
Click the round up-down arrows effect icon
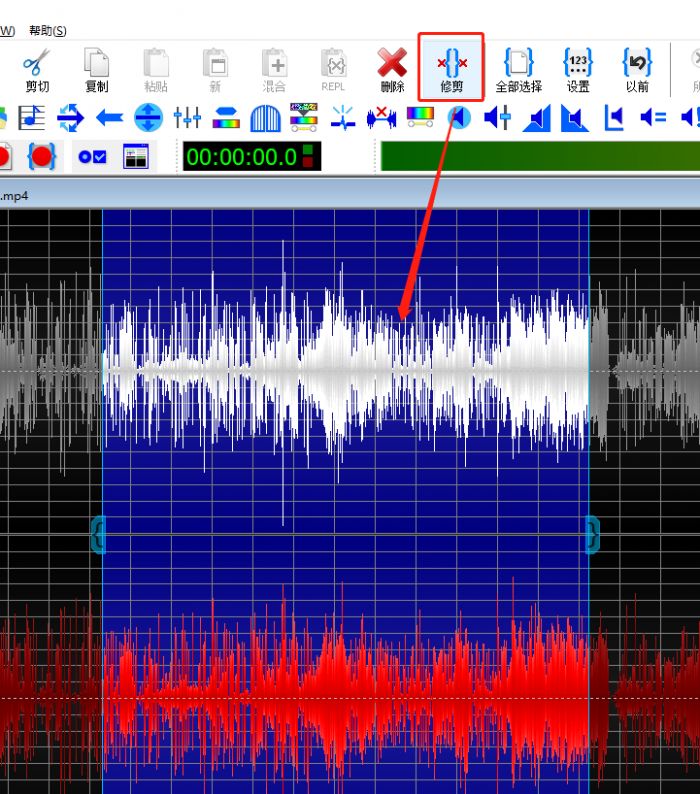[148, 118]
